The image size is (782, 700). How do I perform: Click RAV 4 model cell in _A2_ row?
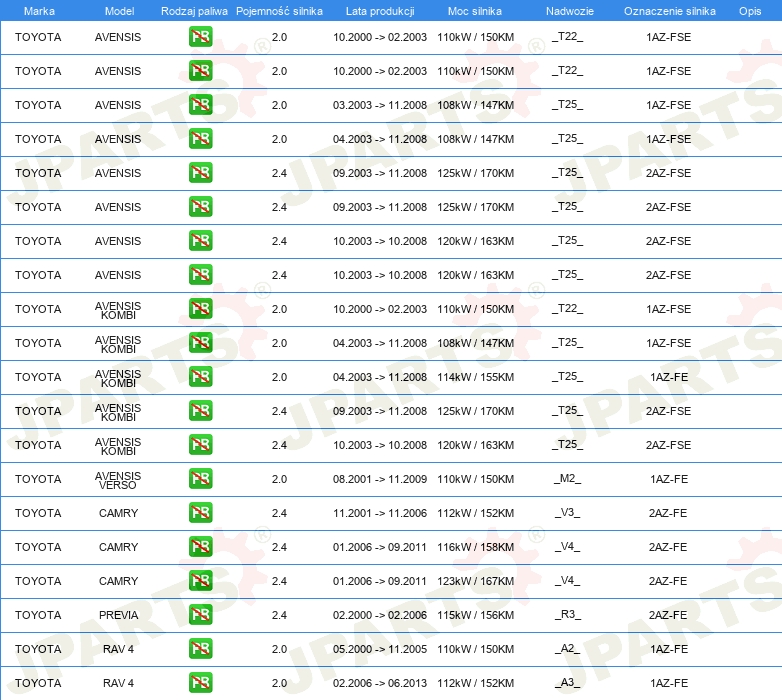click(x=118, y=649)
